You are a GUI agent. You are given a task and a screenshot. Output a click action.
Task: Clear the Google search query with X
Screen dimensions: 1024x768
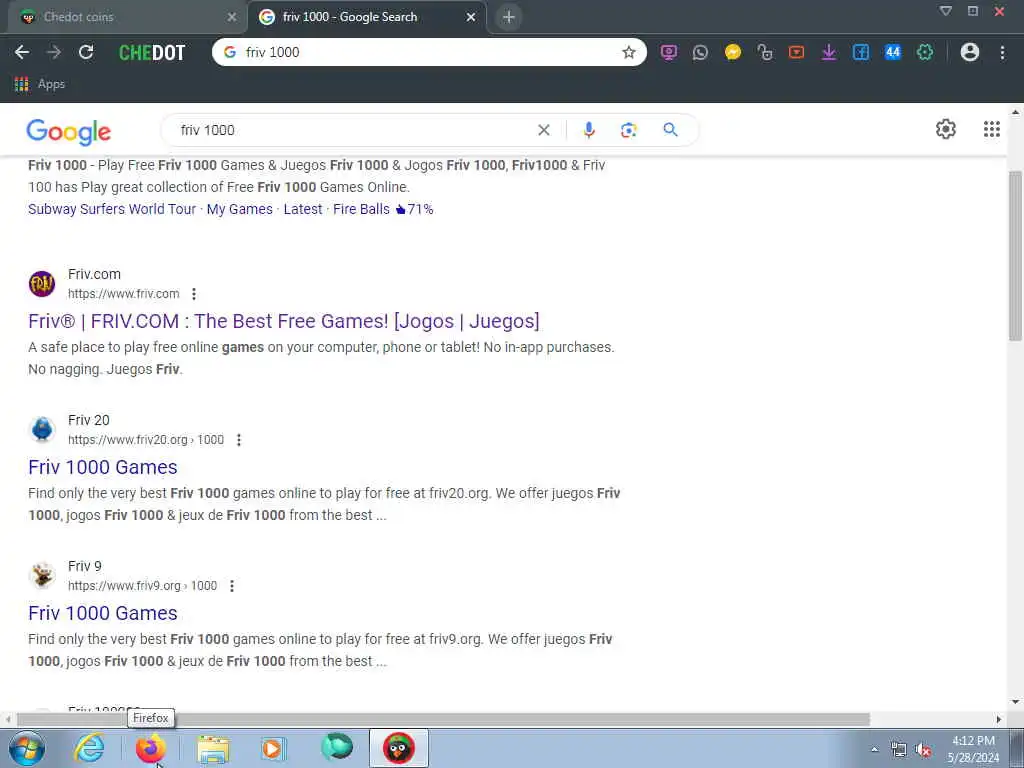(543, 130)
